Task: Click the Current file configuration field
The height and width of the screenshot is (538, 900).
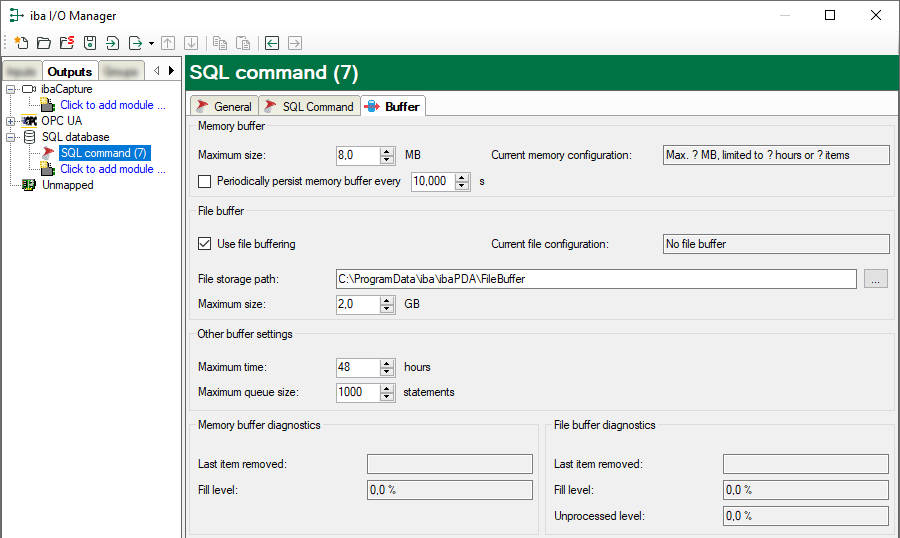Action: [776, 244]
